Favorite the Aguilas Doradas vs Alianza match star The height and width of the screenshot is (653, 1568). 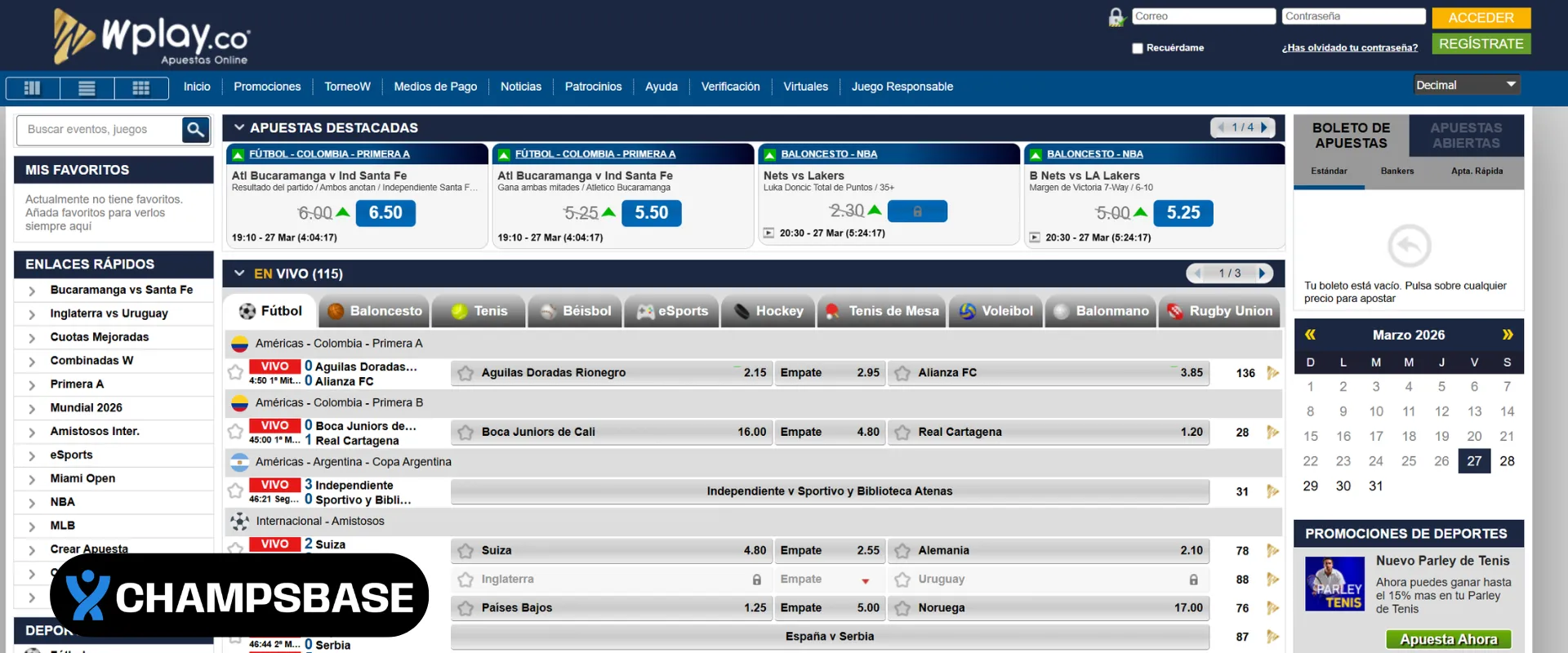(x=235, y=372)
